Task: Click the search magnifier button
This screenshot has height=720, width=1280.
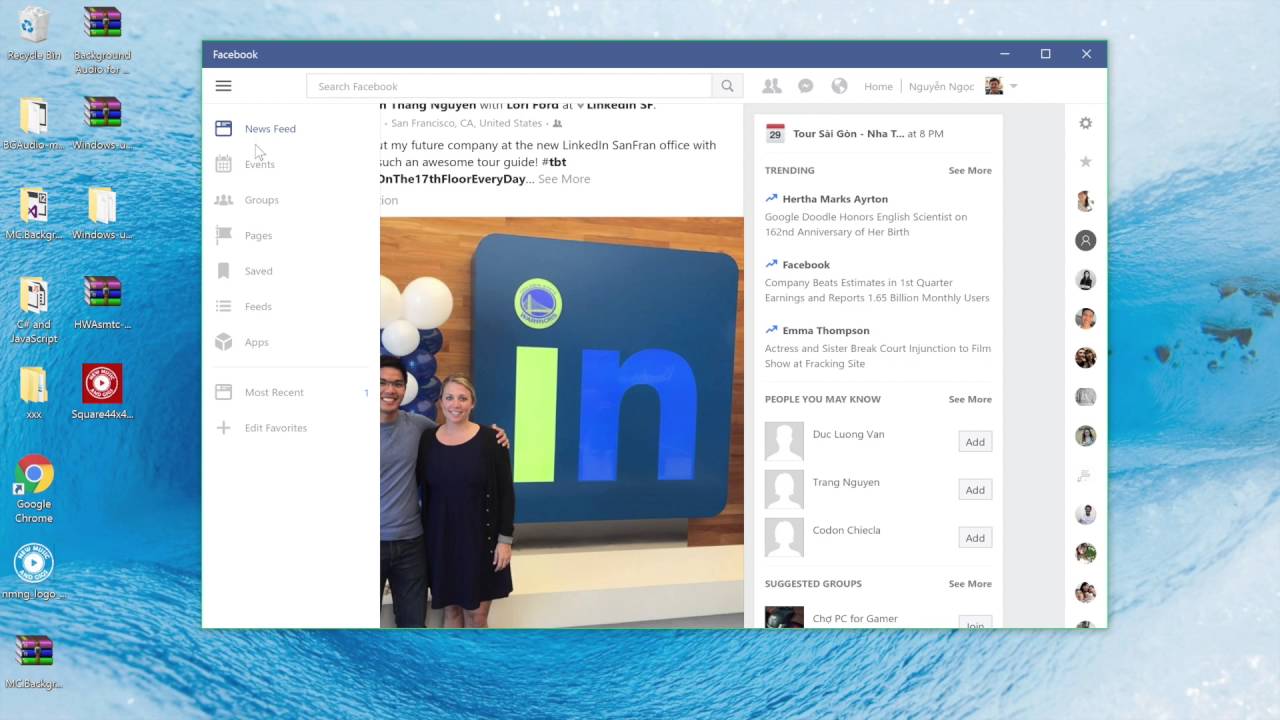Action: tap(728, 86)
